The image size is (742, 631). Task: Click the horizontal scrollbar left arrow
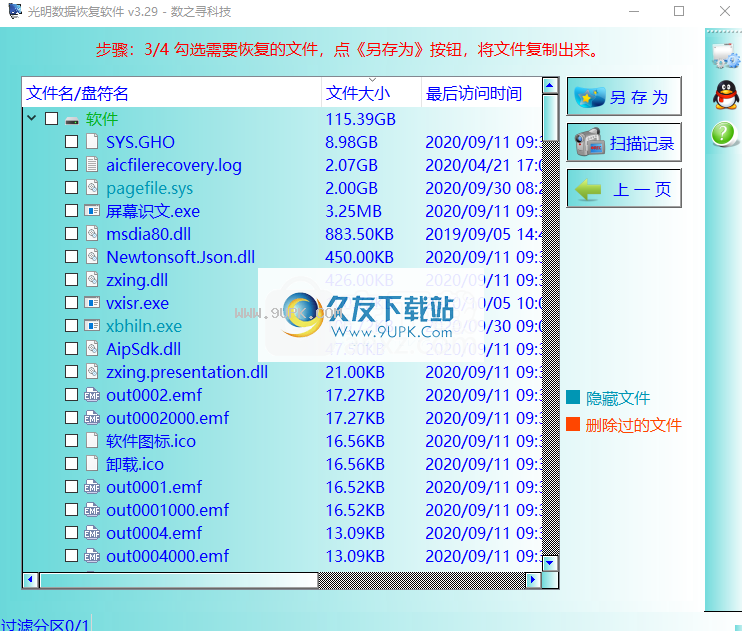(x=31, y=579)
